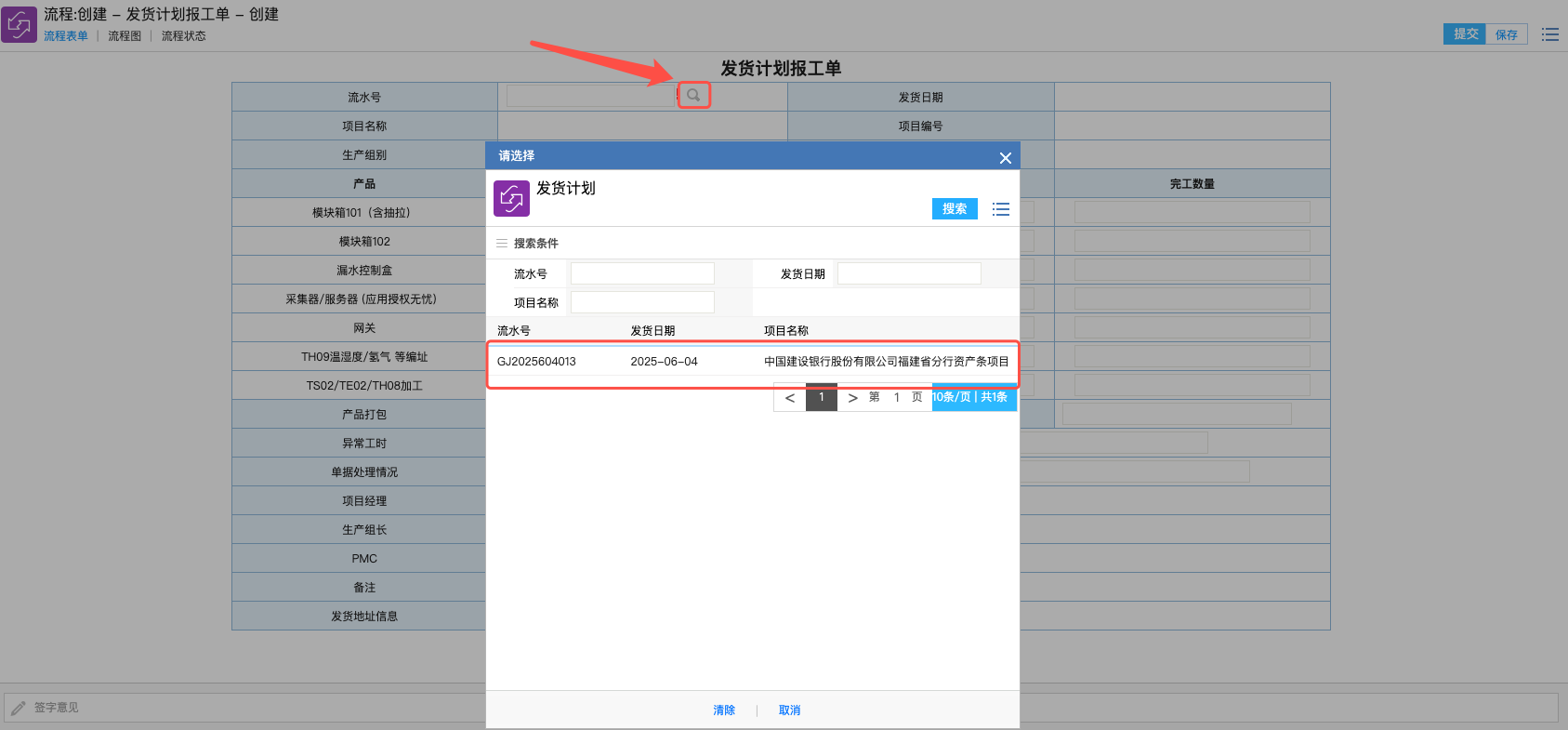This screenshot has width=1568, height=730.
Task: Switch to the 流程状态 tab
Action: pyautogui.click(x=183, y=36)
